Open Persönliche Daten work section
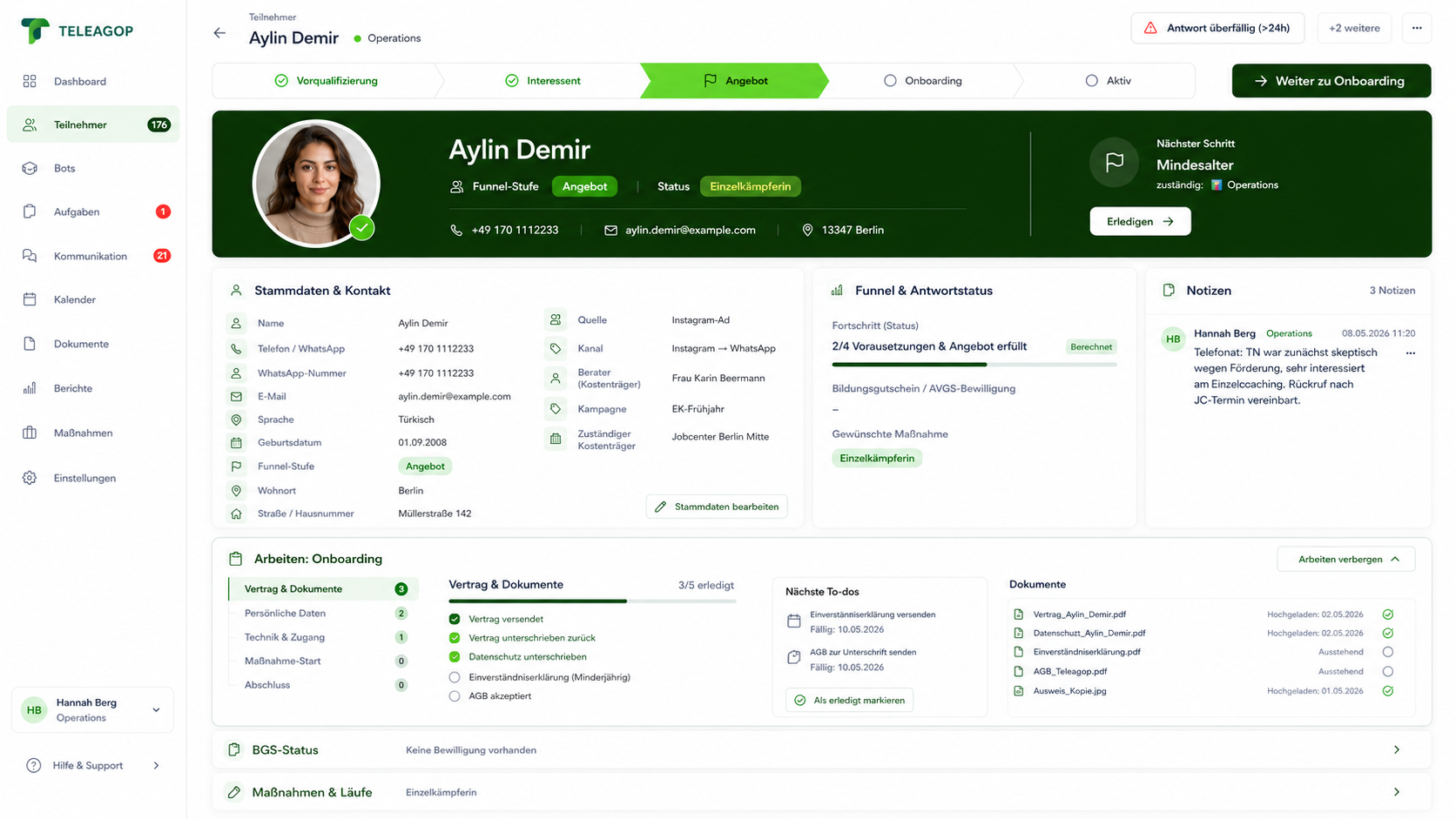This screenshot has height=819, width=1456. 324,613
